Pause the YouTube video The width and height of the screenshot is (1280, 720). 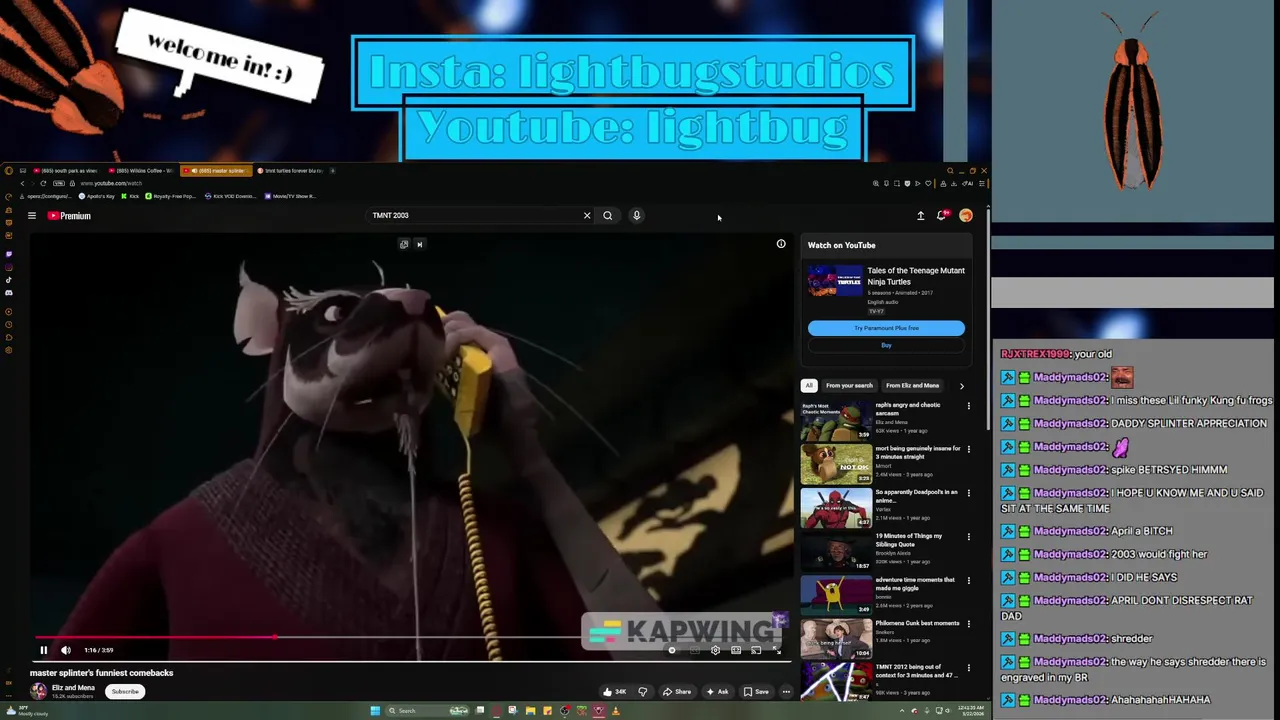click(x=44, y=650)
